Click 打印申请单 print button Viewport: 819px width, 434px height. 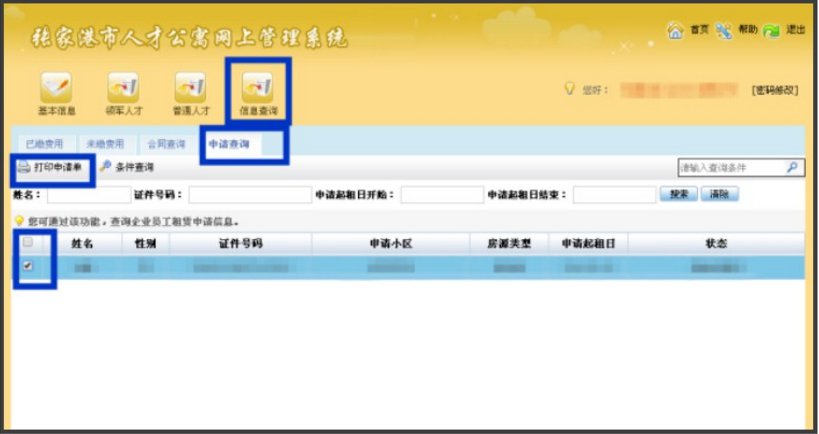(51, 167)
